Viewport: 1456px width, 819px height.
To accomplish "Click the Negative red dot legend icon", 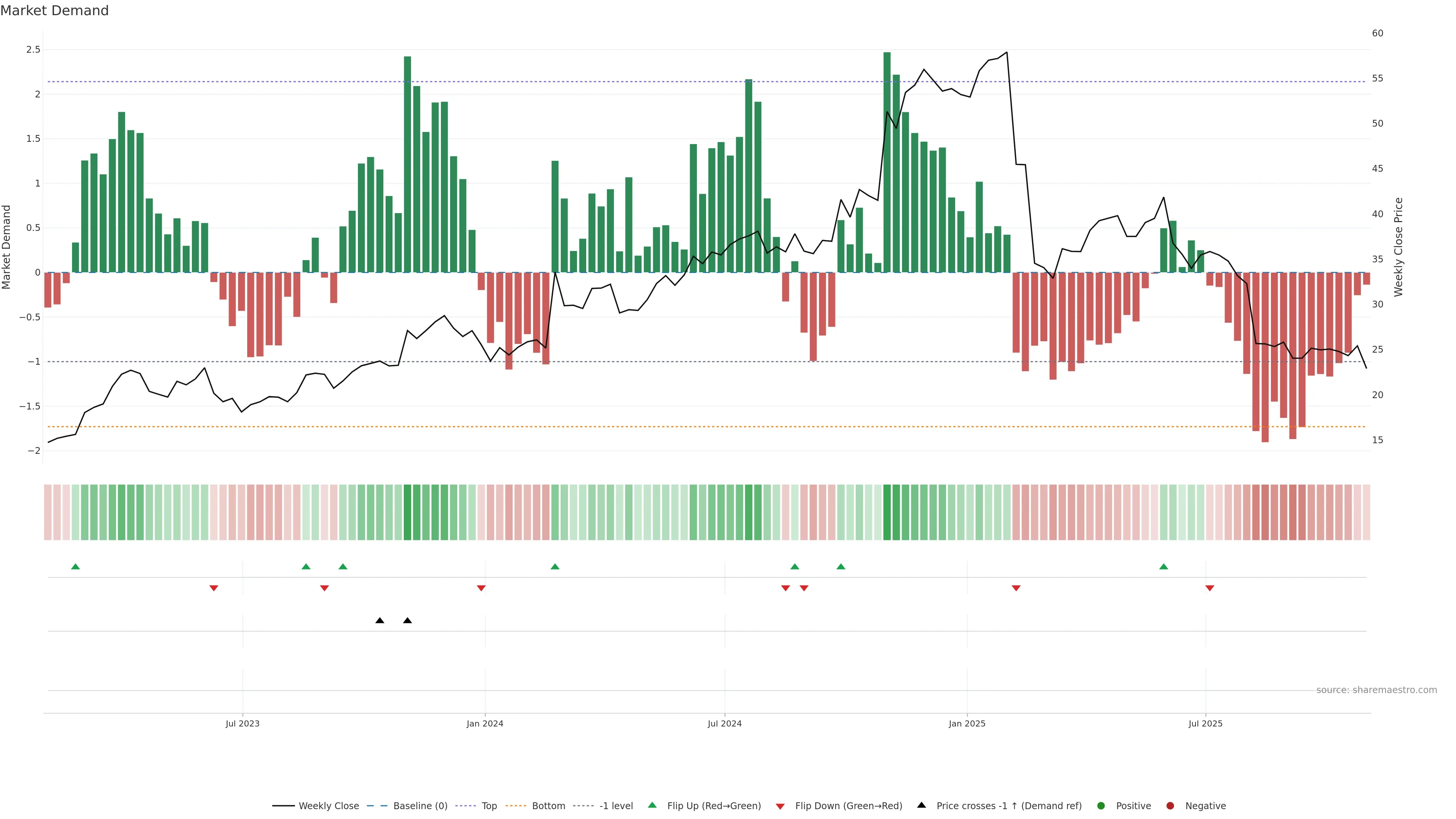I will (x=1170, y=806).
